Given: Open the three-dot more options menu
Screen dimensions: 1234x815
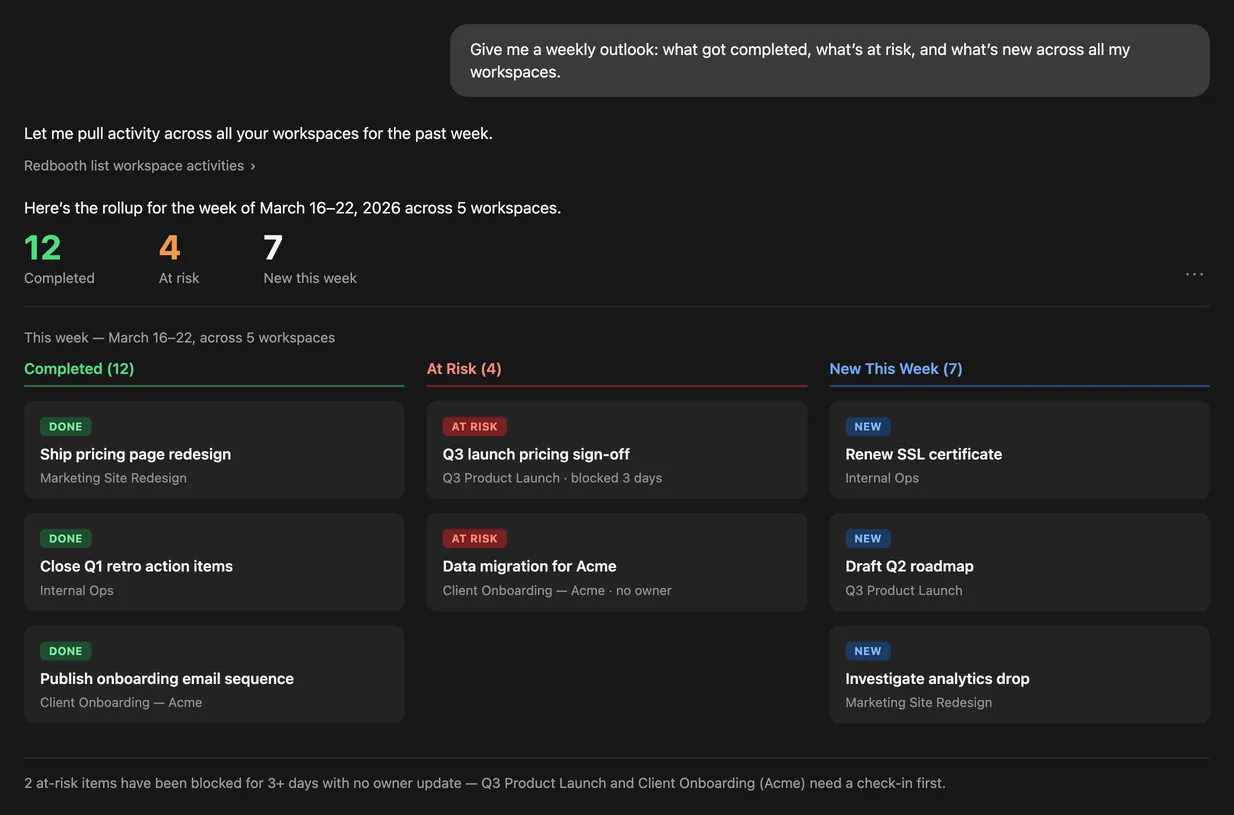Looking at the screenshot, I should pyautogui.click(x=1194, y=274).
